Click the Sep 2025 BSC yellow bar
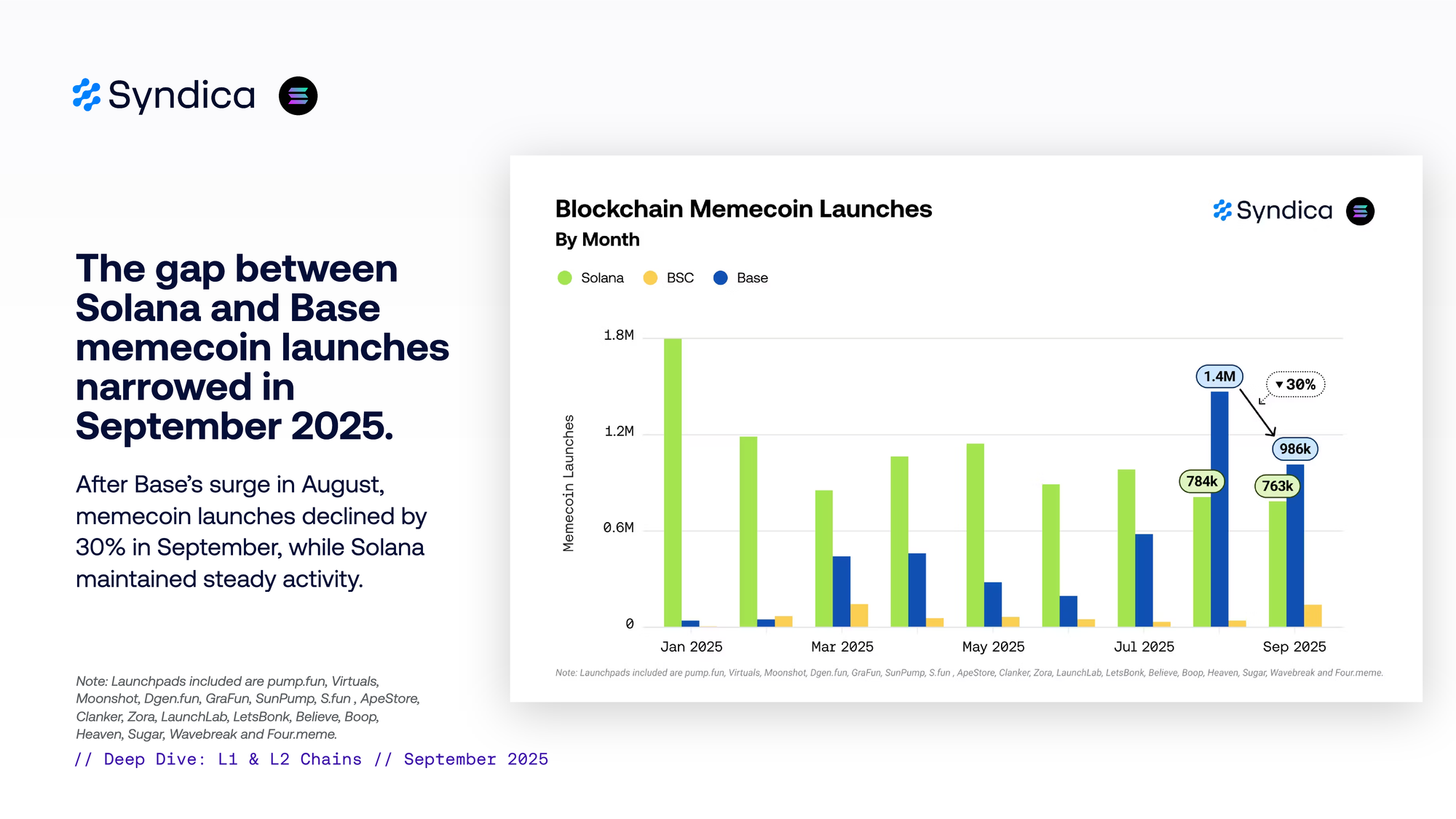The height and width of the screenshot is (819, 1456). tap(1313, 616)
